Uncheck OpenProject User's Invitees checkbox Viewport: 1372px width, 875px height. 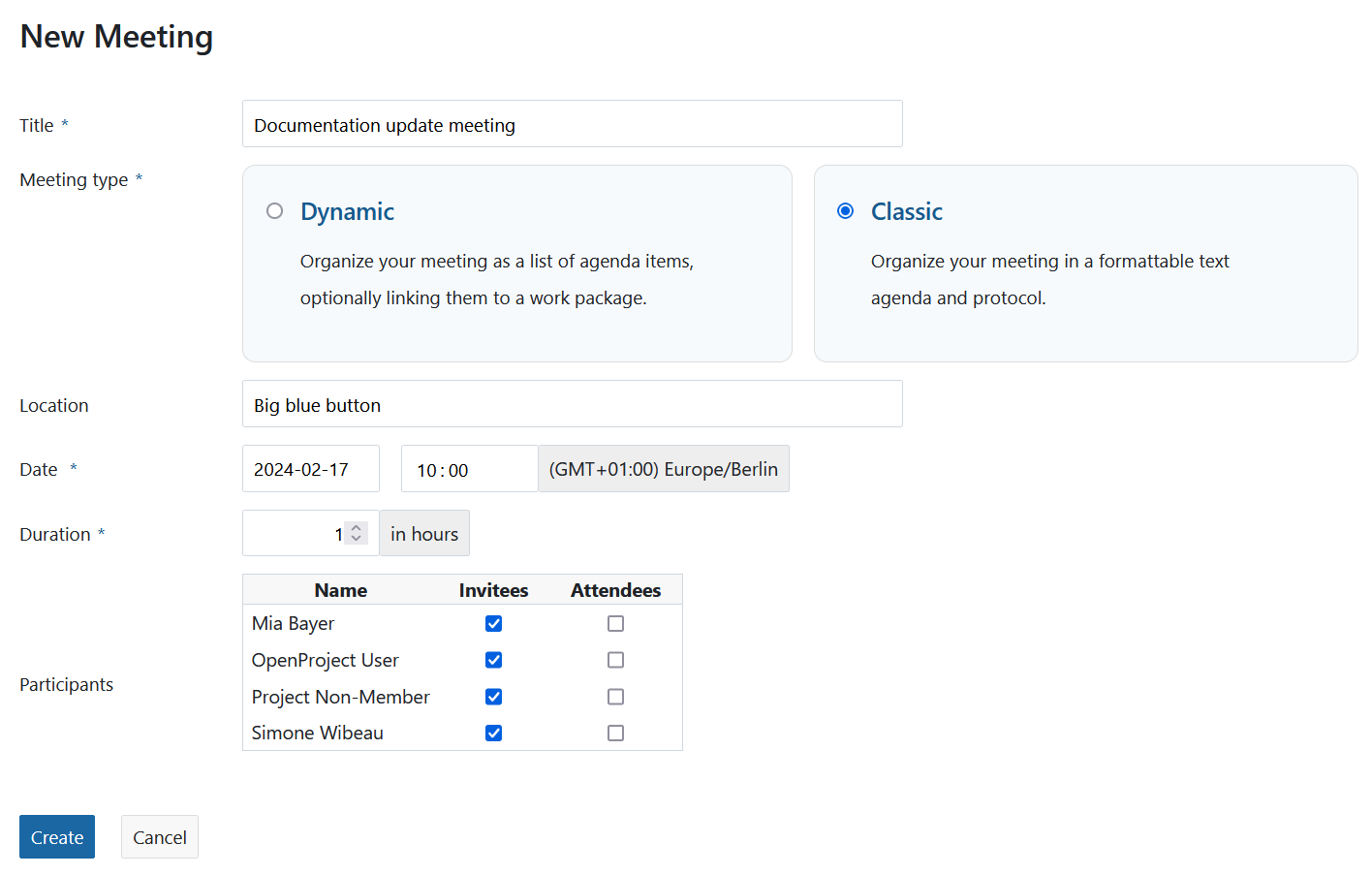494,660
